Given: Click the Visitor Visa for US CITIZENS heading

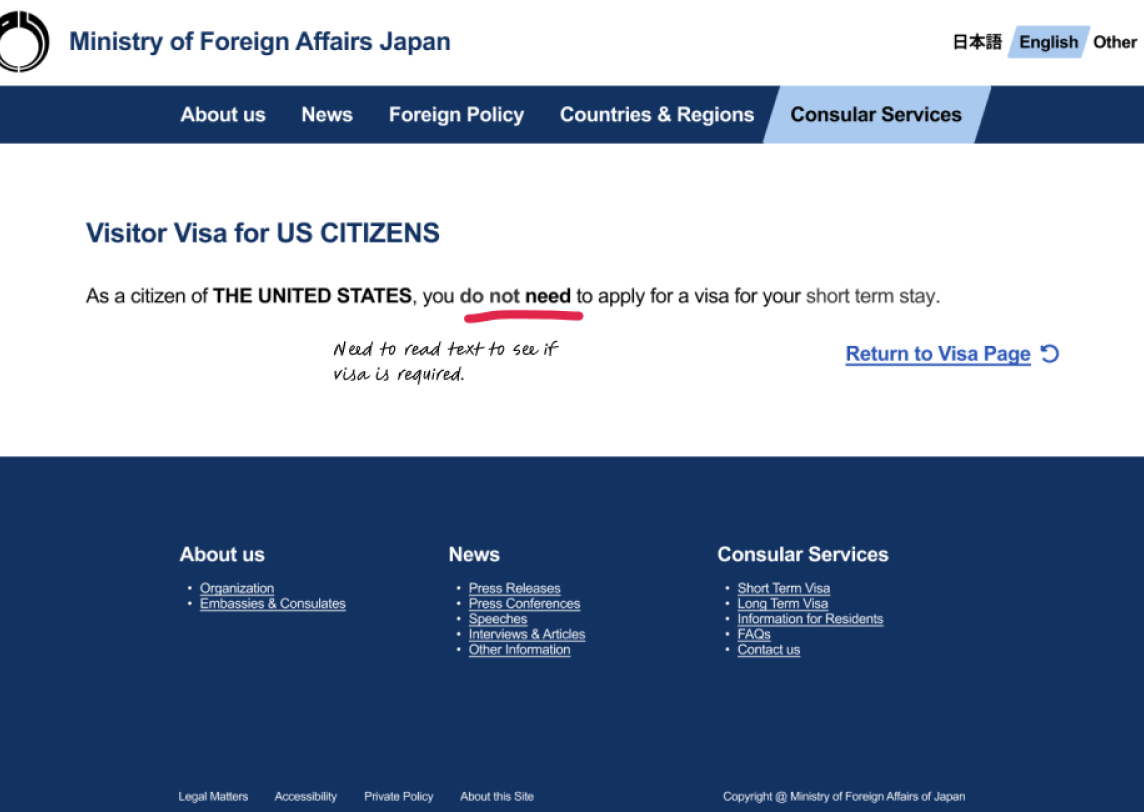Looking at the screenshot, I should coord(263,233).
